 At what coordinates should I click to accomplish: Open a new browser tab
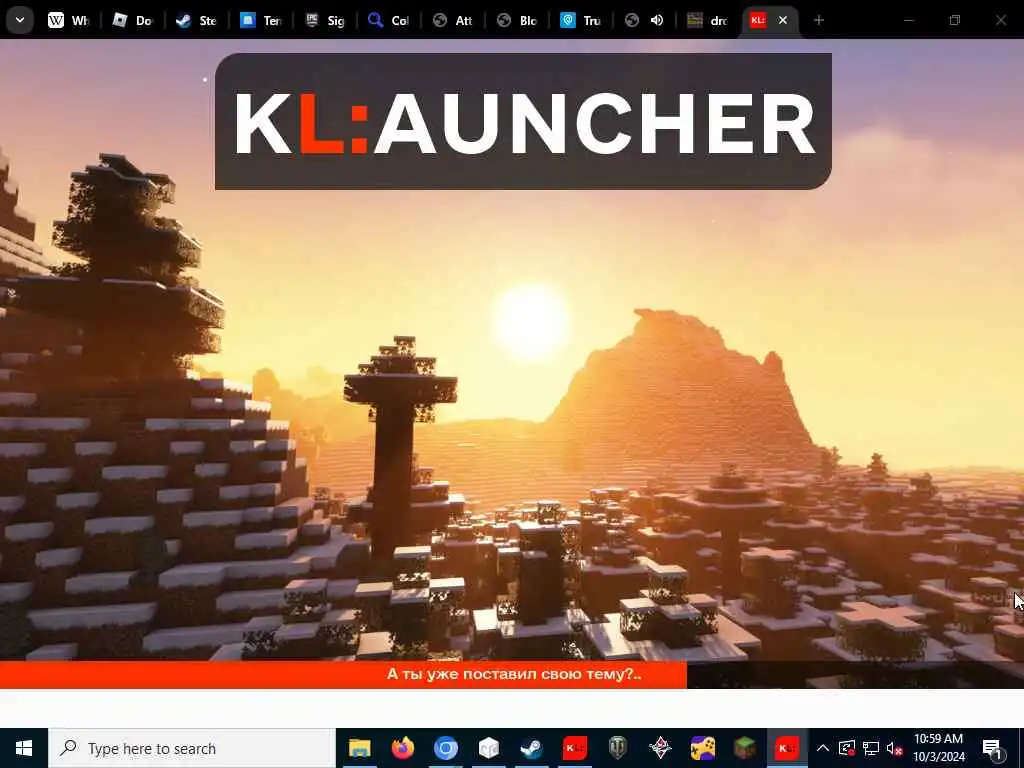[818, 20]
